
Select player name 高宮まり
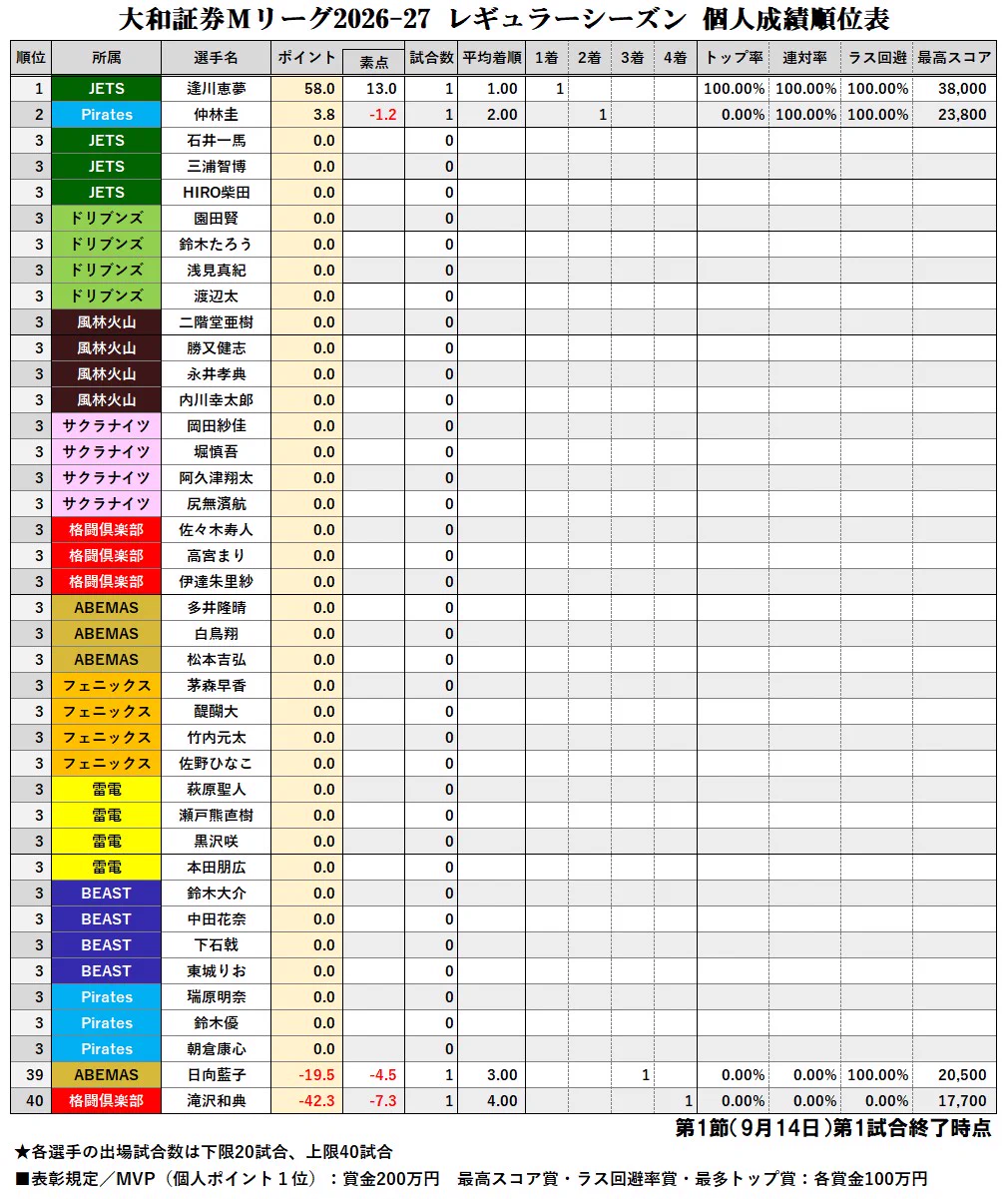tap(216, 556)
